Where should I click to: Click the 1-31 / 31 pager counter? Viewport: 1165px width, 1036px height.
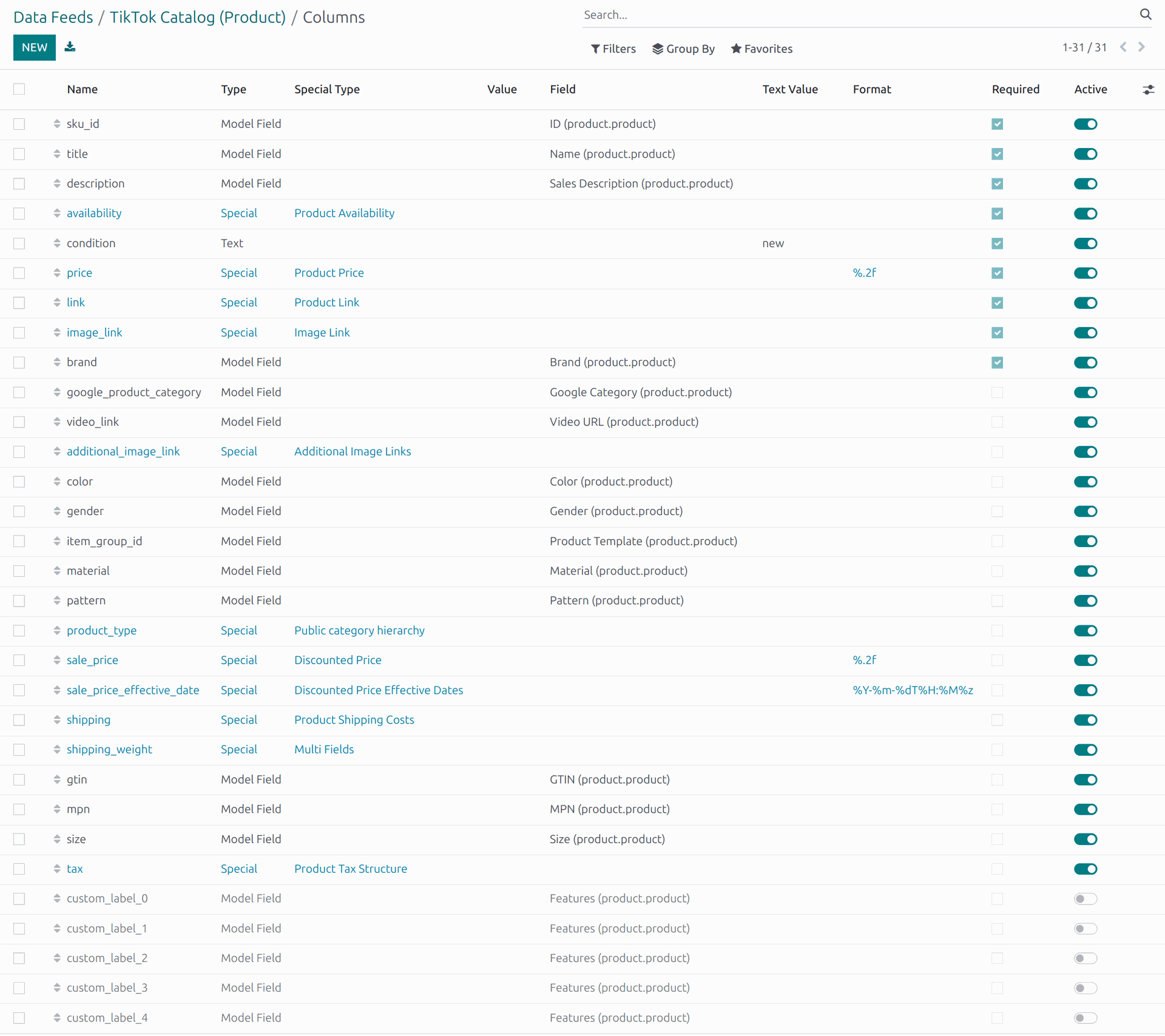point(1084,47)
